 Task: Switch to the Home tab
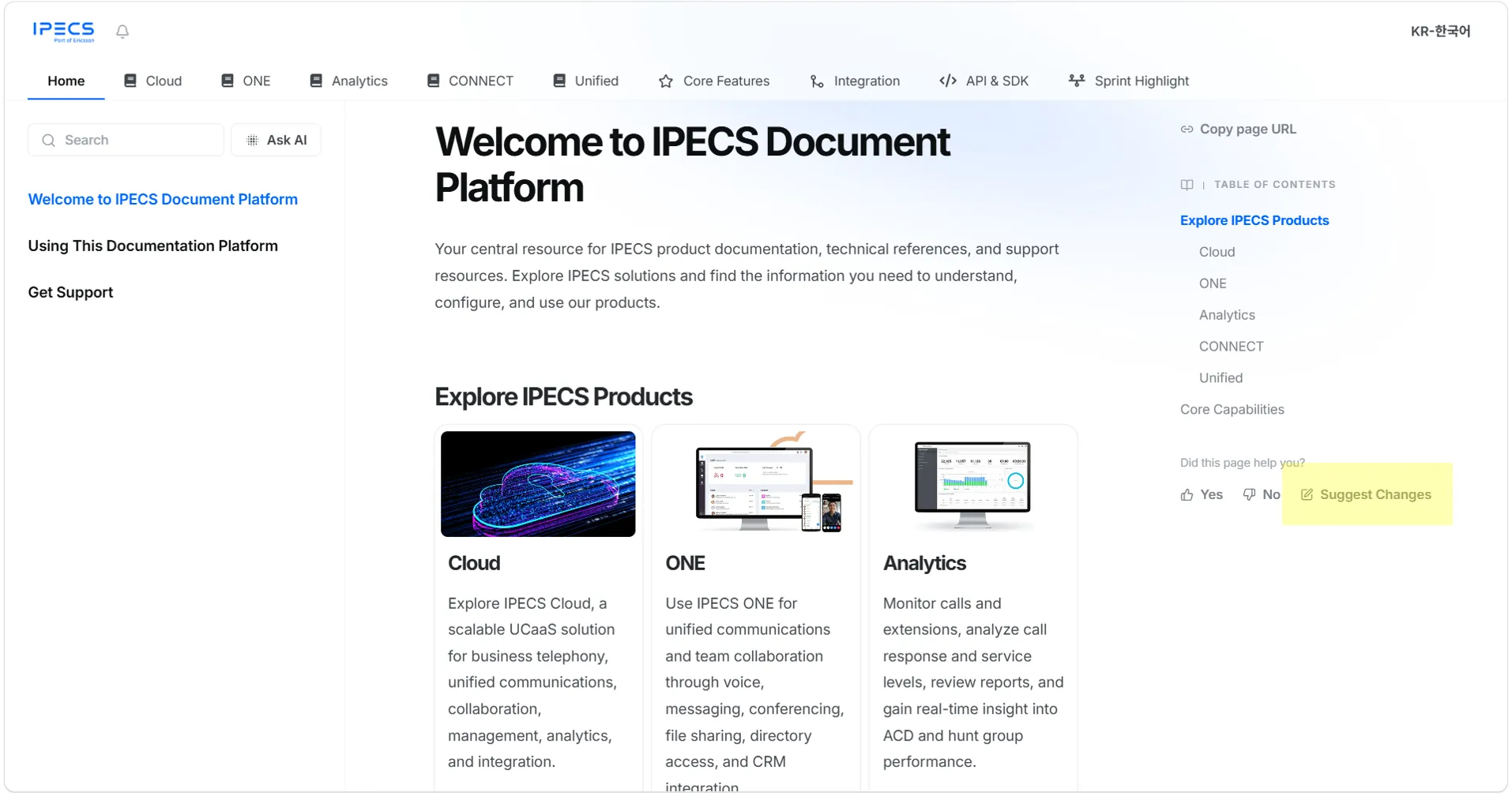coord(66,81)
